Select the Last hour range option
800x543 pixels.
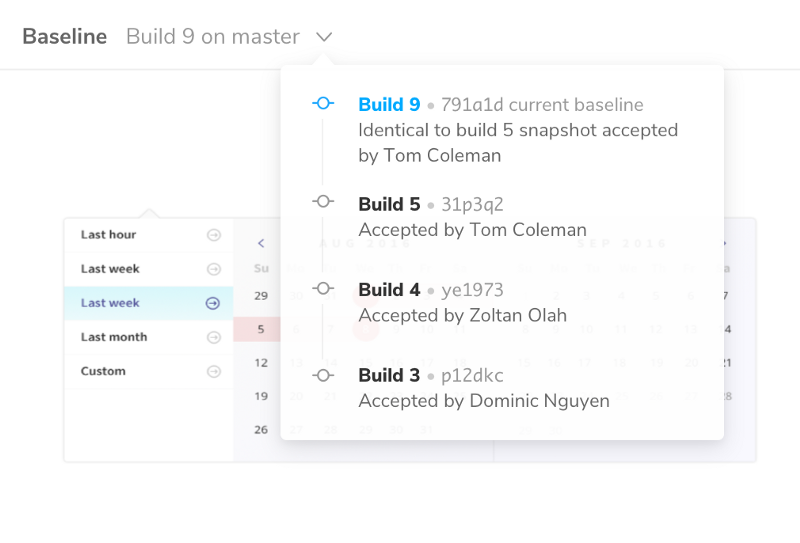(109, 235)
